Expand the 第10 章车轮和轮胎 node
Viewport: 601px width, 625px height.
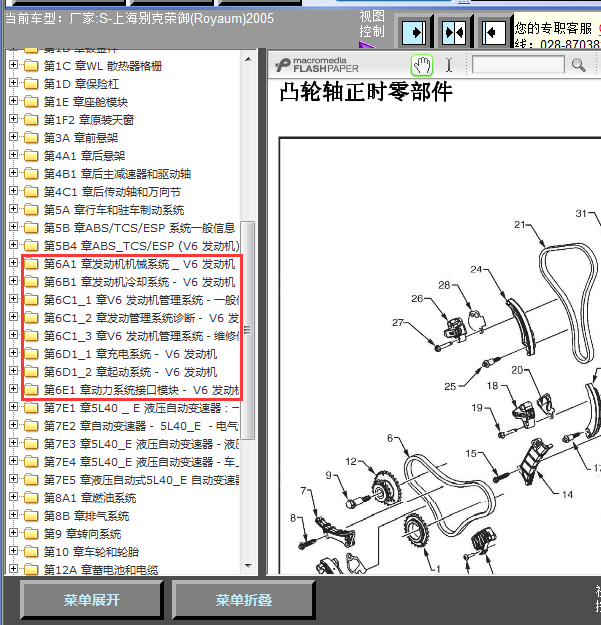[13, 550]
